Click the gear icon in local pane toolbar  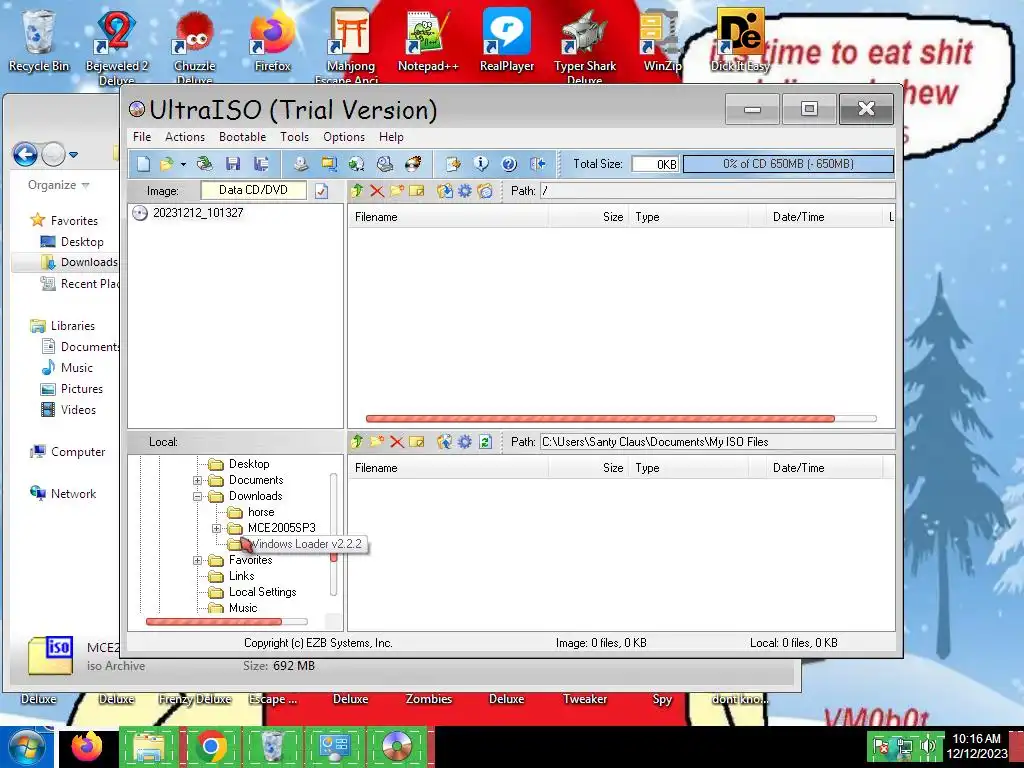(464, 442)
